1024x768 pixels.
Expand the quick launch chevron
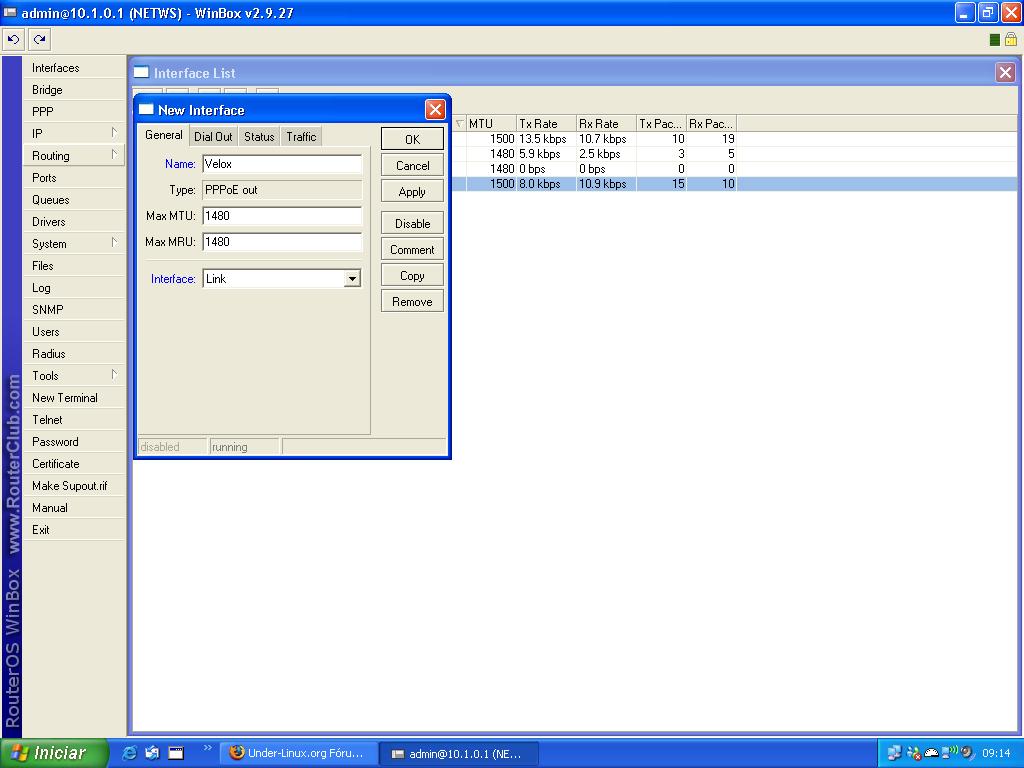click(x=208, y=748)
